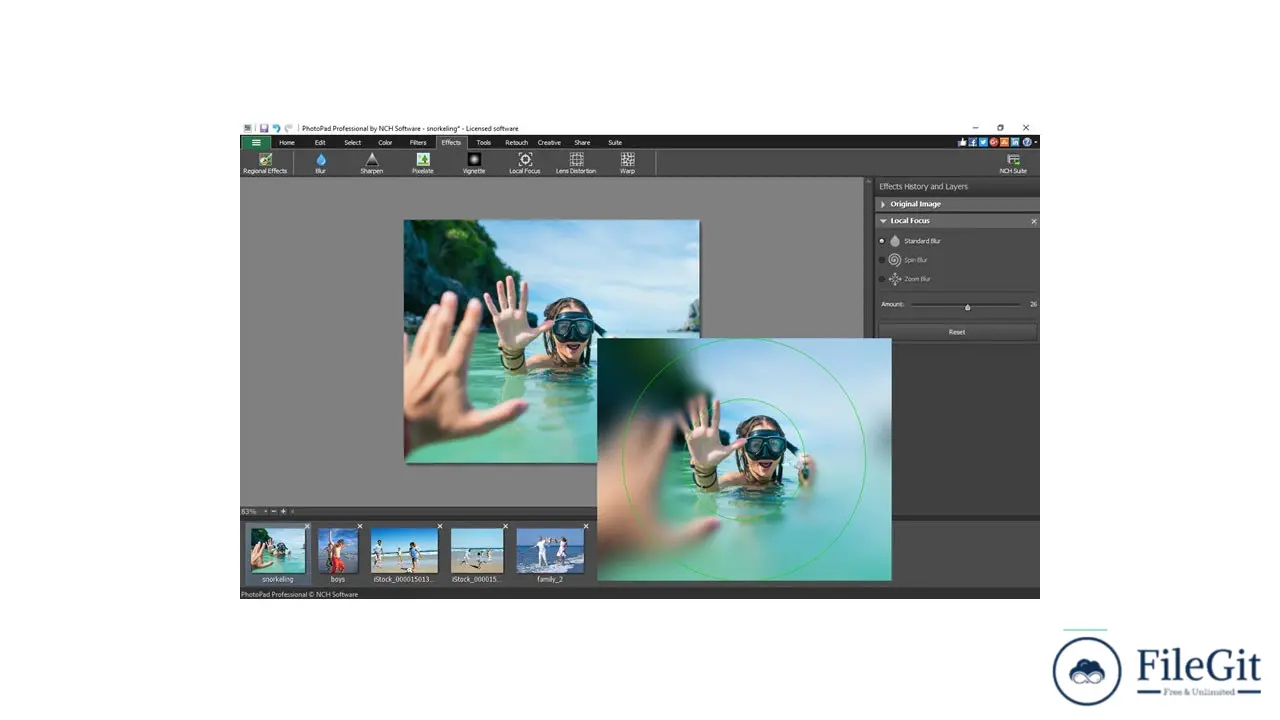
Task: Open the Creative tab
Action: click(549, 143)
